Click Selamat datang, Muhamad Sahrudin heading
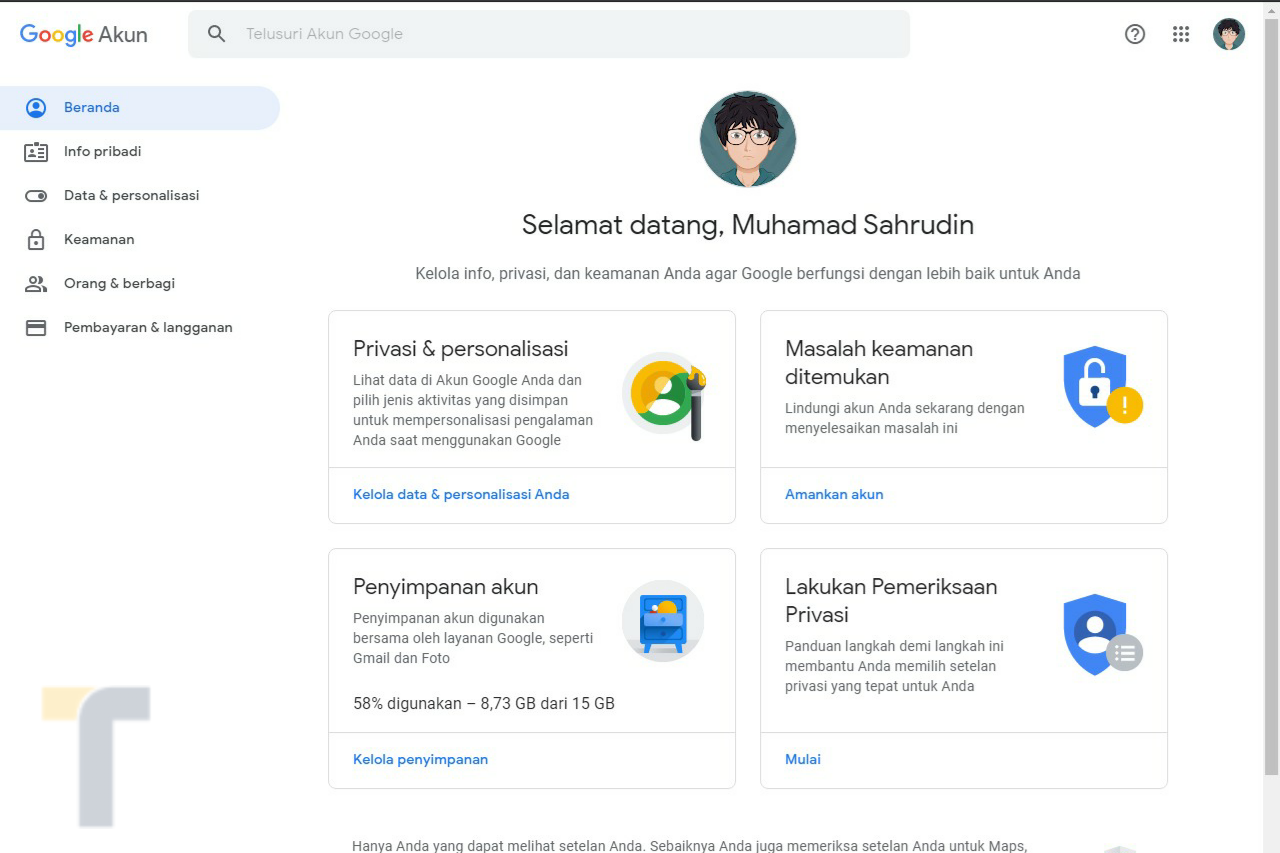1280x853 pixels. (x=748, y=225)
